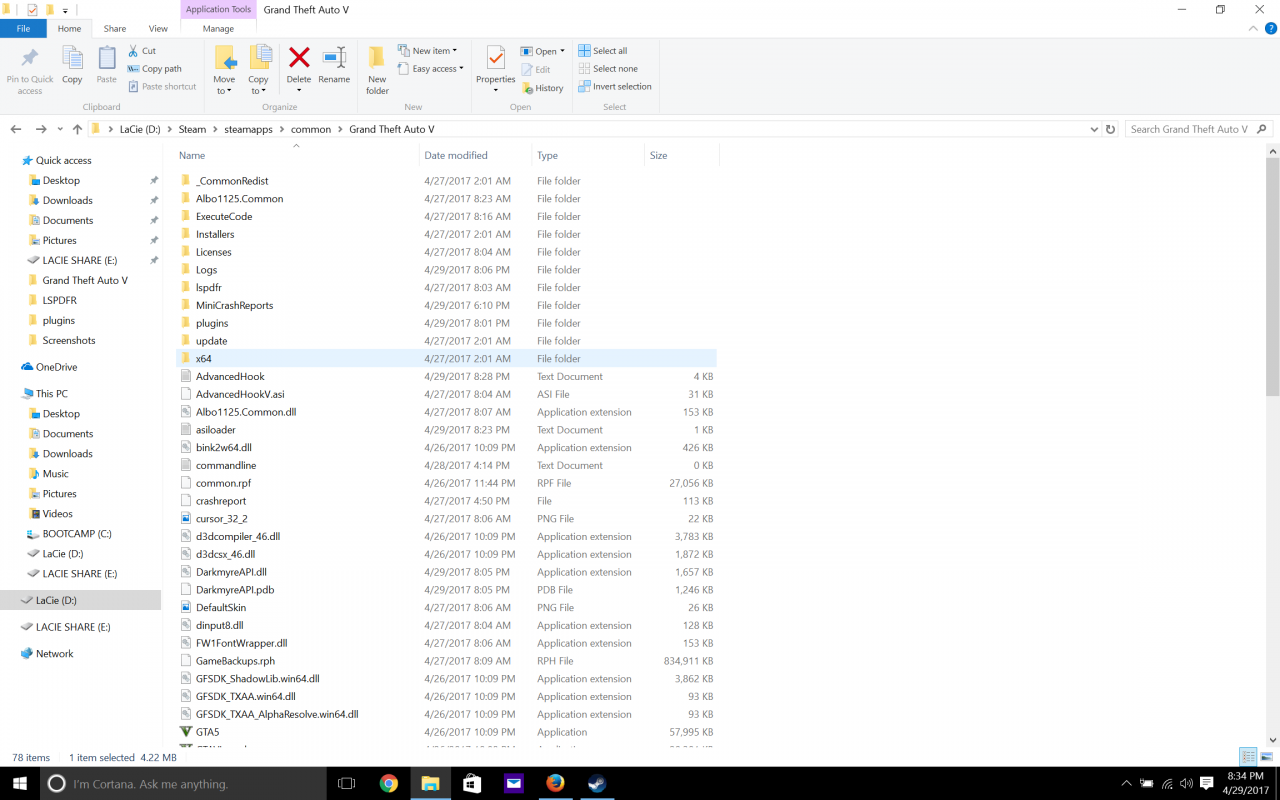This screenshot has height=800, width=1280.
Task: Open Properties from the ribbon
Action: 495,65
